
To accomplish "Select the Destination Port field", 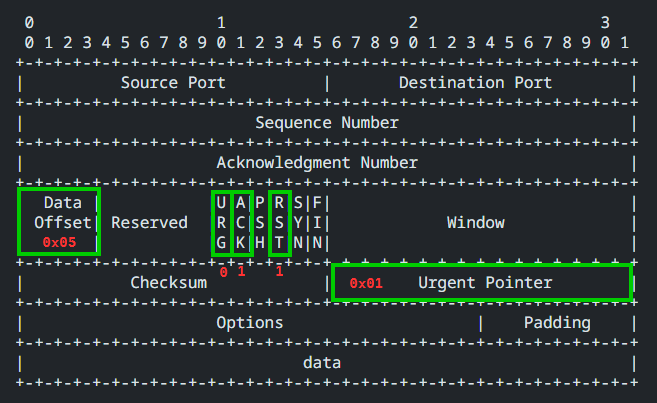I will click(x=475, y=82).
